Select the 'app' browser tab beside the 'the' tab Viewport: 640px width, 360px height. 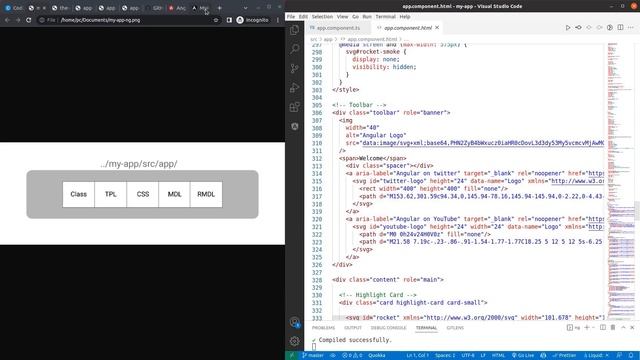click(83, 8)
